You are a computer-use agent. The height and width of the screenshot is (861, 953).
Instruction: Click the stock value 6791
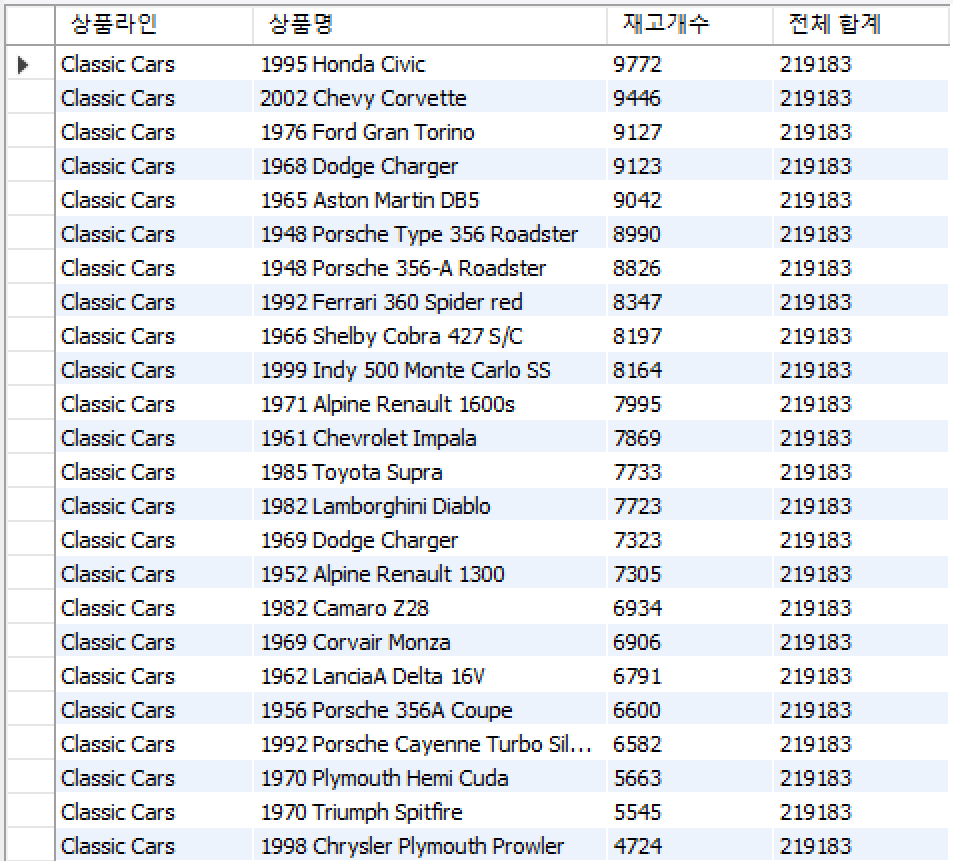pos(637,677)
